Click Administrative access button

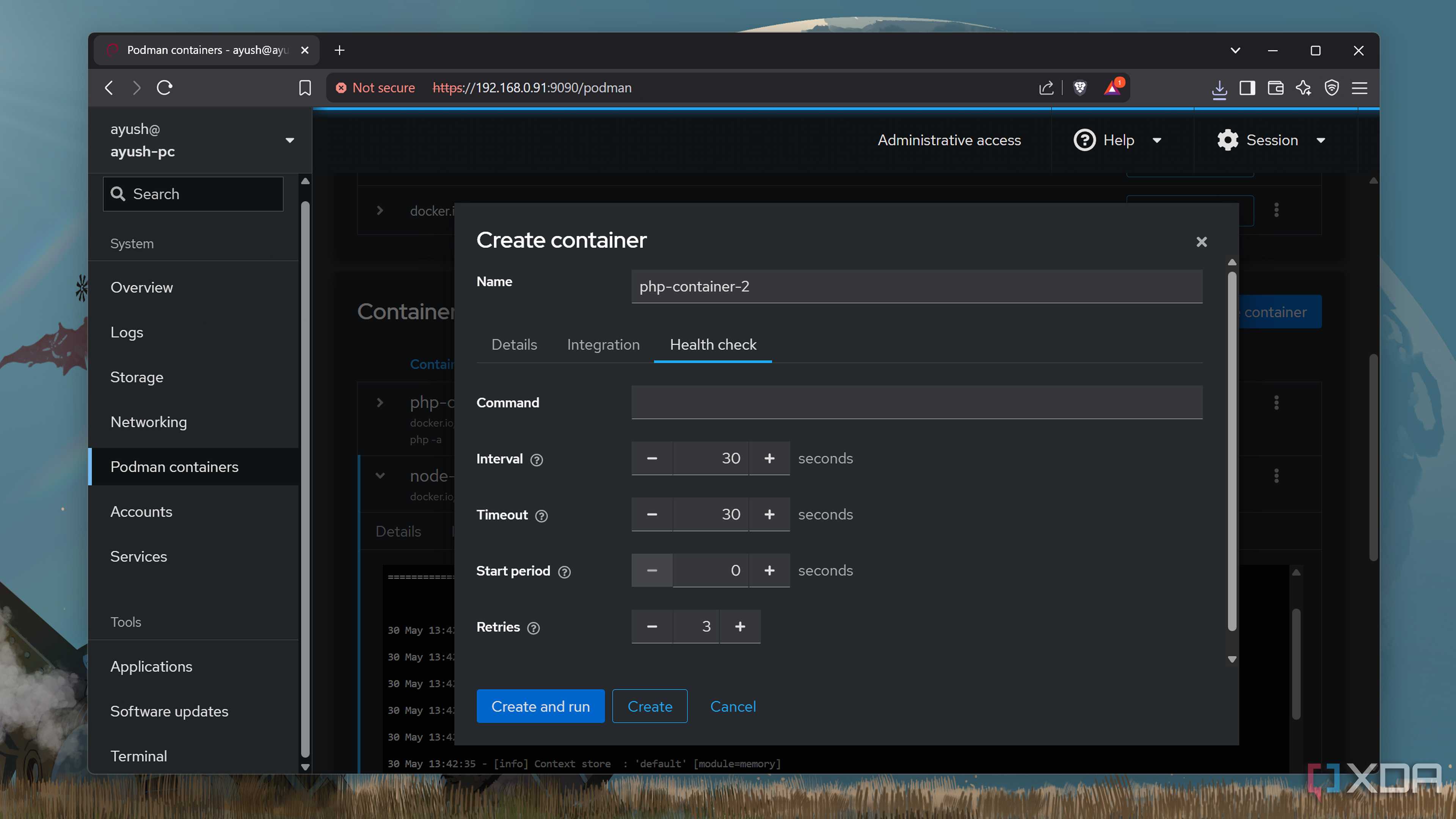pos(949,140)
